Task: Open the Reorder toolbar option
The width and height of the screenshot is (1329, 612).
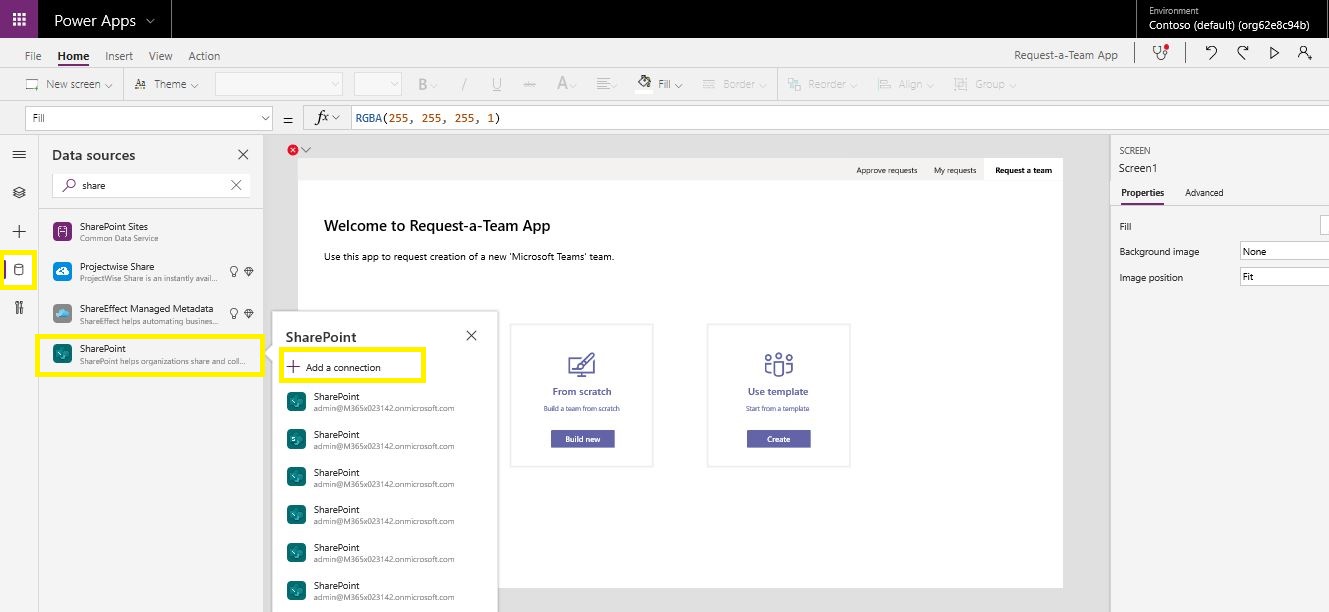Action: point(823,84)
